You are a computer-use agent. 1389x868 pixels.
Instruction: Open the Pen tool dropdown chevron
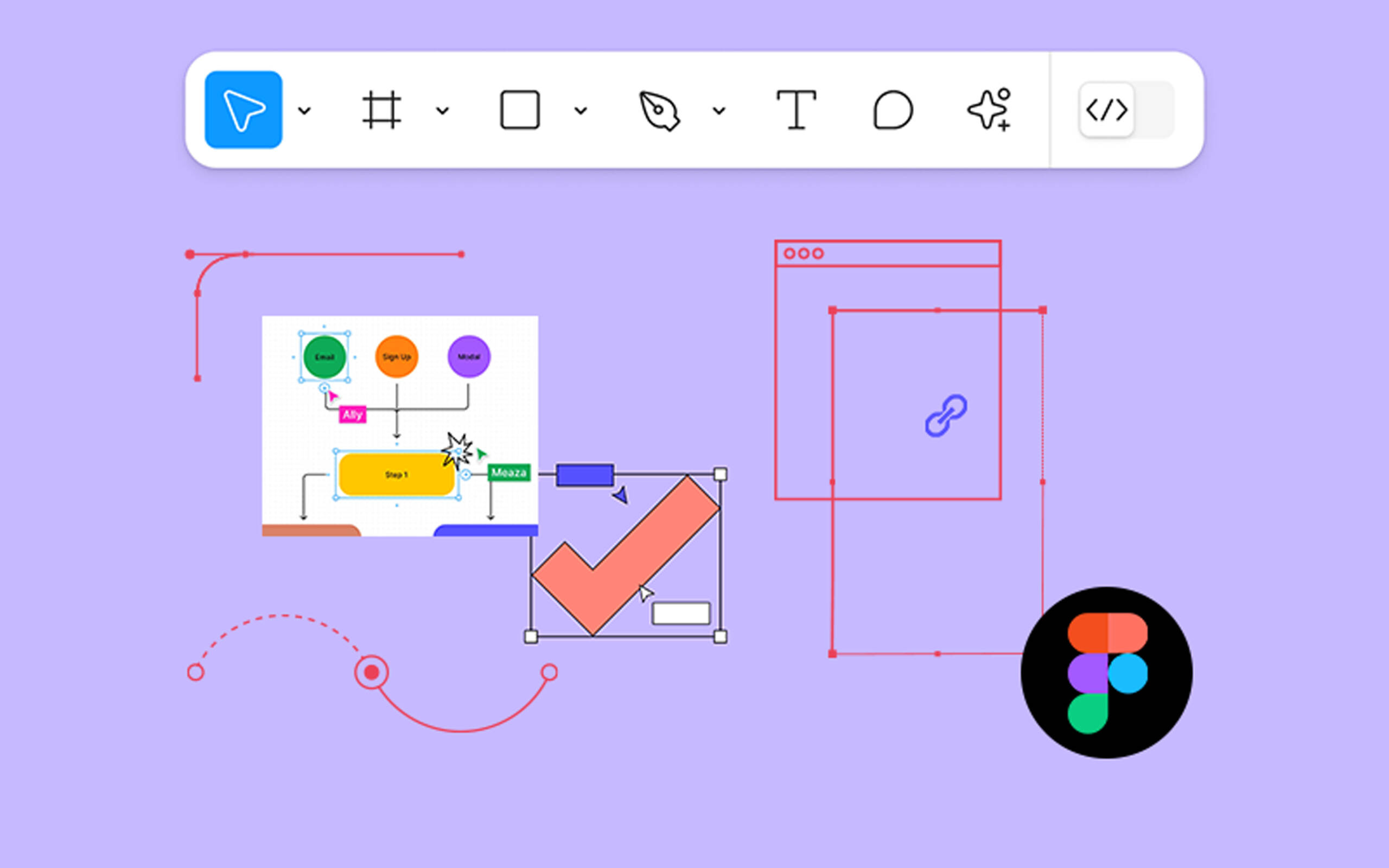tap(719, 110)
